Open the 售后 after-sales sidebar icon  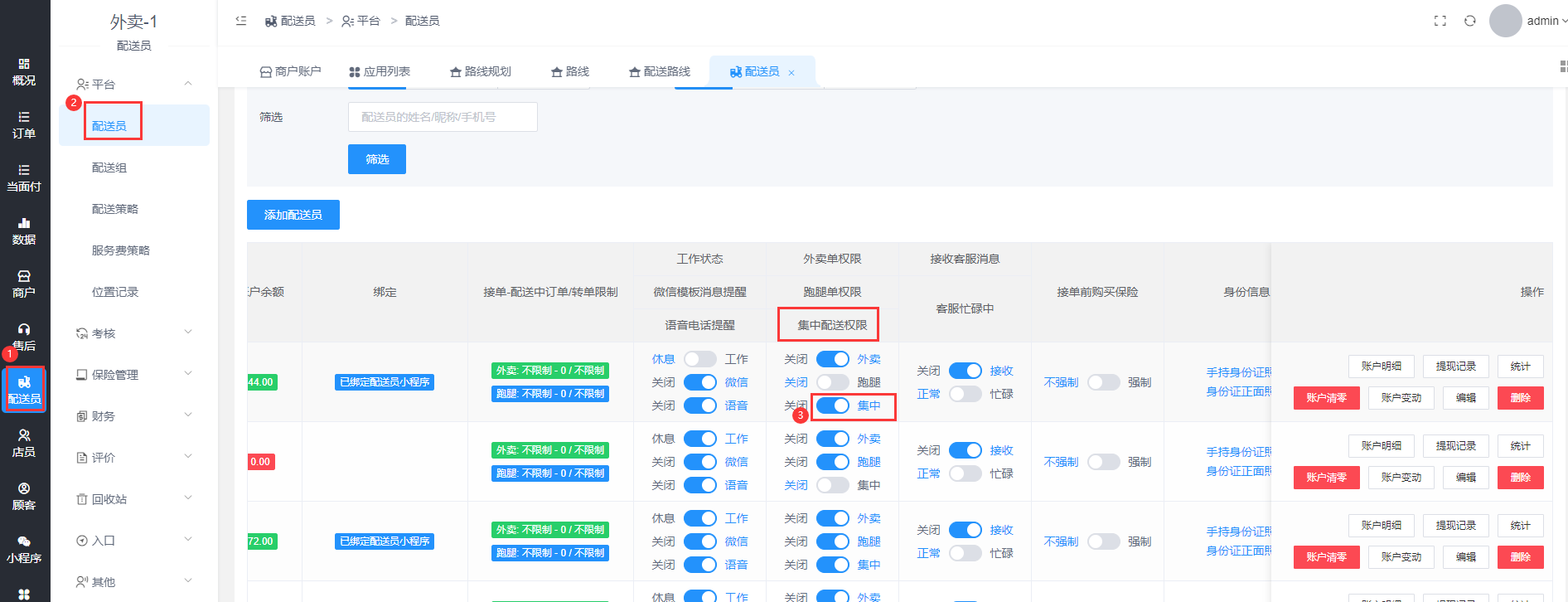click(x=24, y=337)
